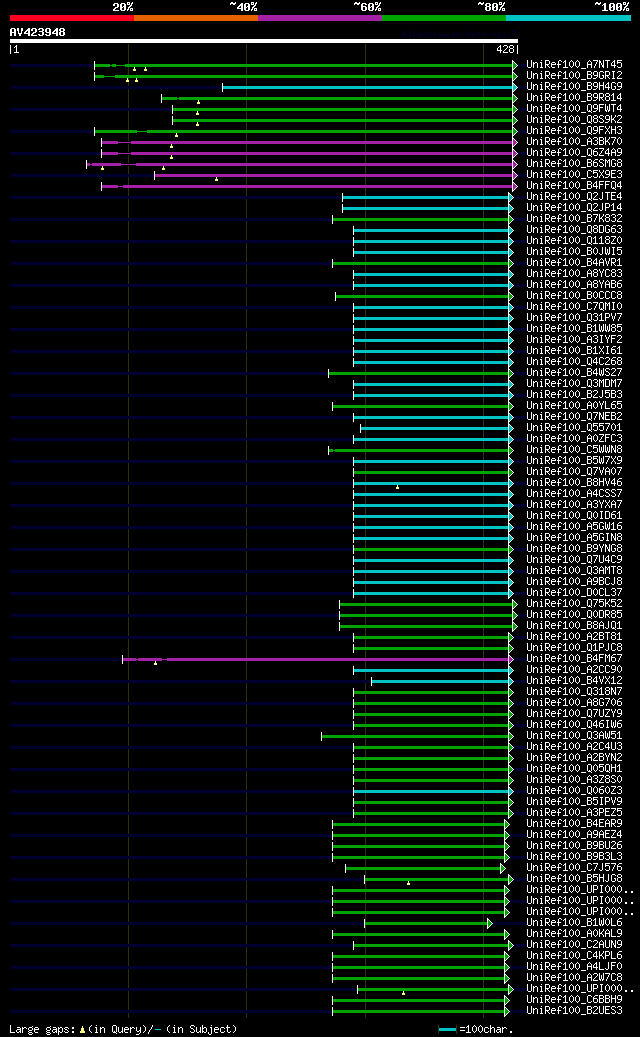The image size is (640, 1037).
Task: Click the purple alignment bar for UniRef100_C5X9E3
Action: 335,175
